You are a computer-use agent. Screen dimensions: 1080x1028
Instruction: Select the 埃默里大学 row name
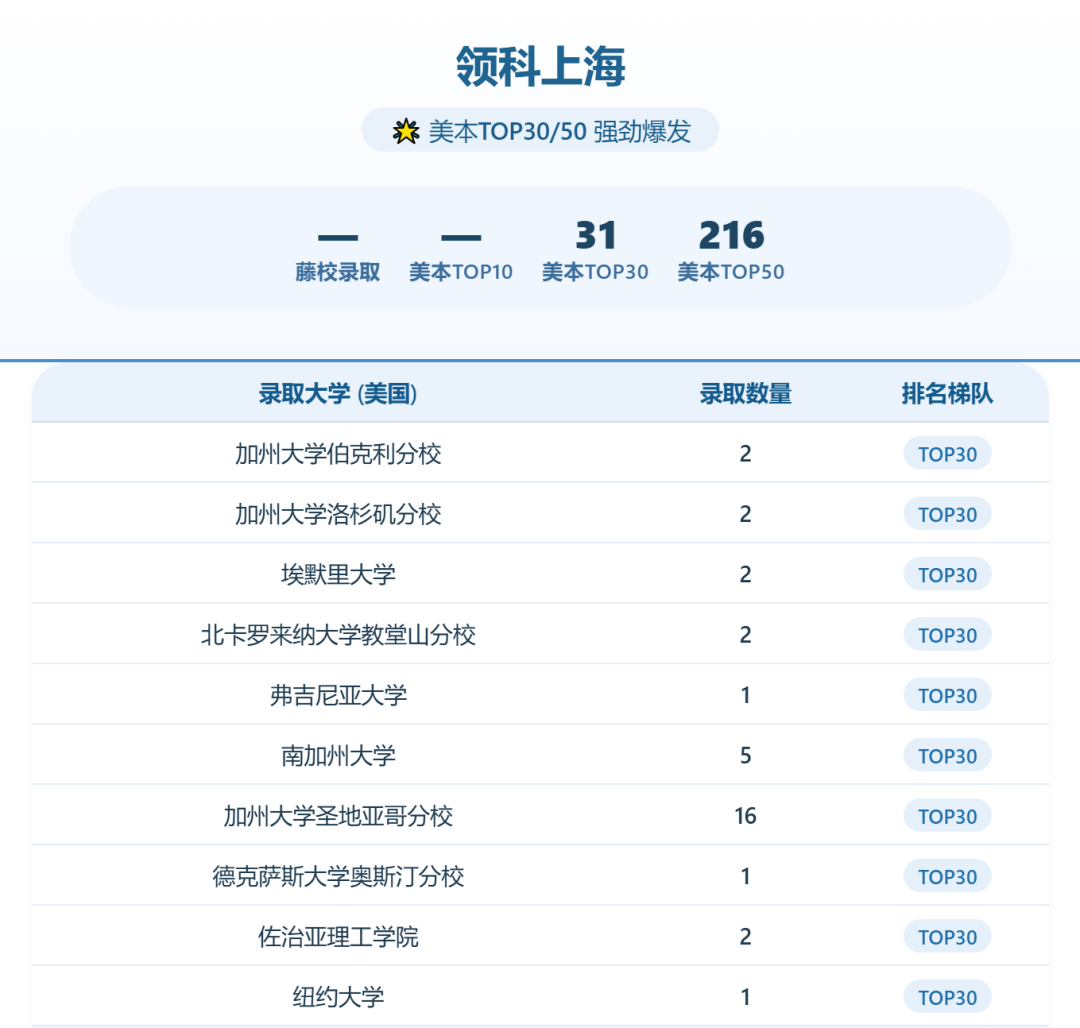338,575
